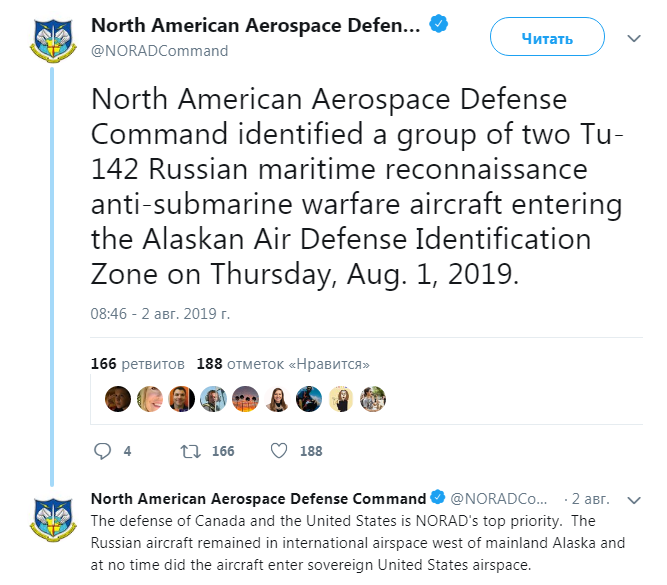667x585 pixels.
Task: Open the 166 ретвитов list
Action: (x=138, y=364)
